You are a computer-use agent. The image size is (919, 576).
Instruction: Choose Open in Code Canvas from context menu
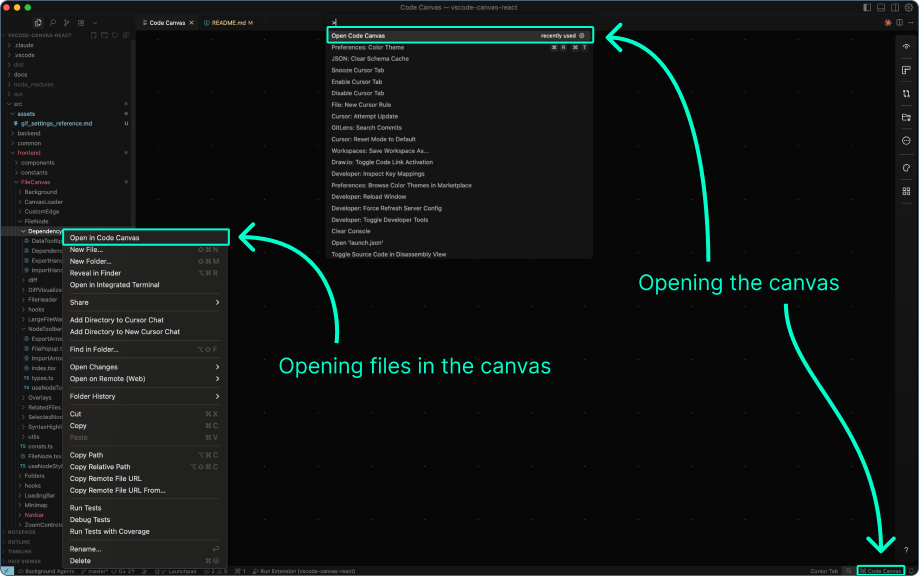pos(145,238)
